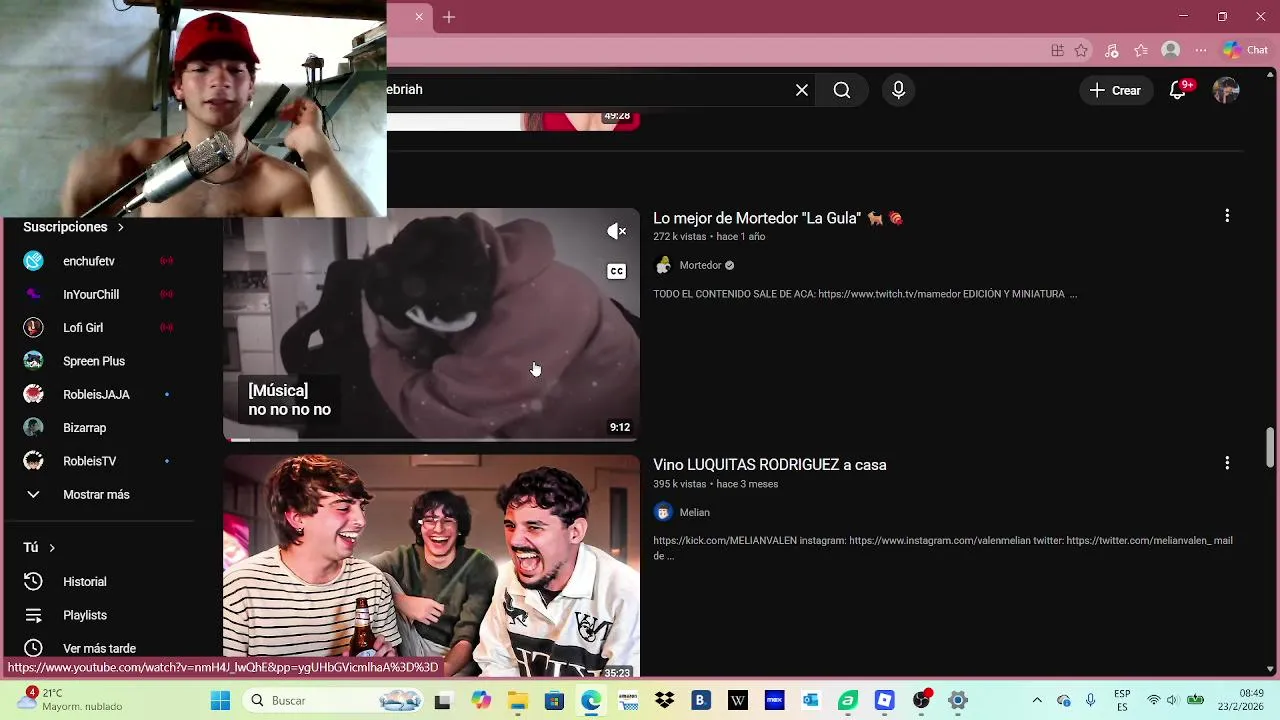Image resolution: width=1280 pixels, height=720 pixels.
Task: Click the Melian channel avatar
Action: click(663, 512)
